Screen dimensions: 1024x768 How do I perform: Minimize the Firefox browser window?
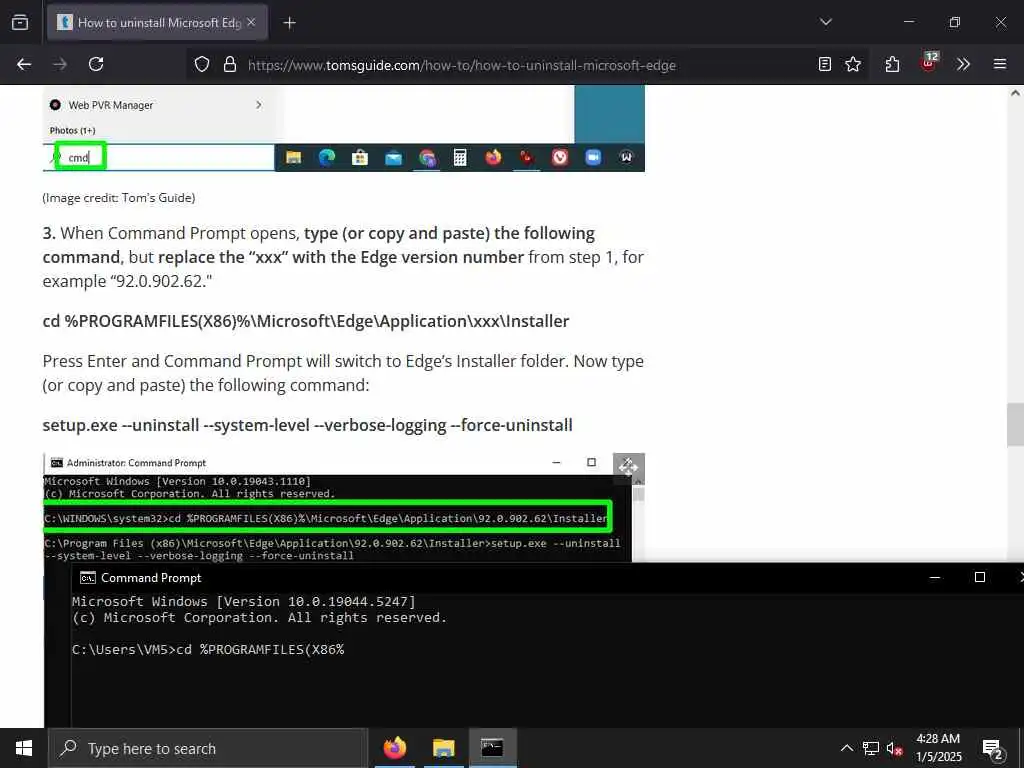tap(908, 22)
